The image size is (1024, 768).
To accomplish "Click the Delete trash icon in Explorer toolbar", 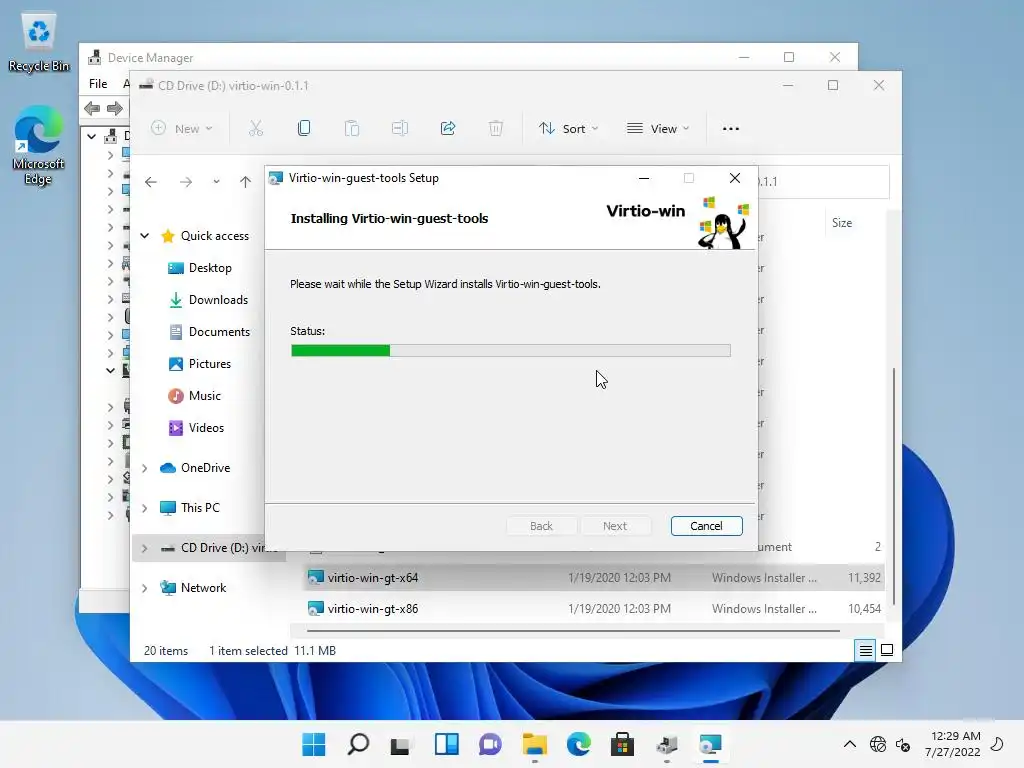I will click(x=496, y=129).
